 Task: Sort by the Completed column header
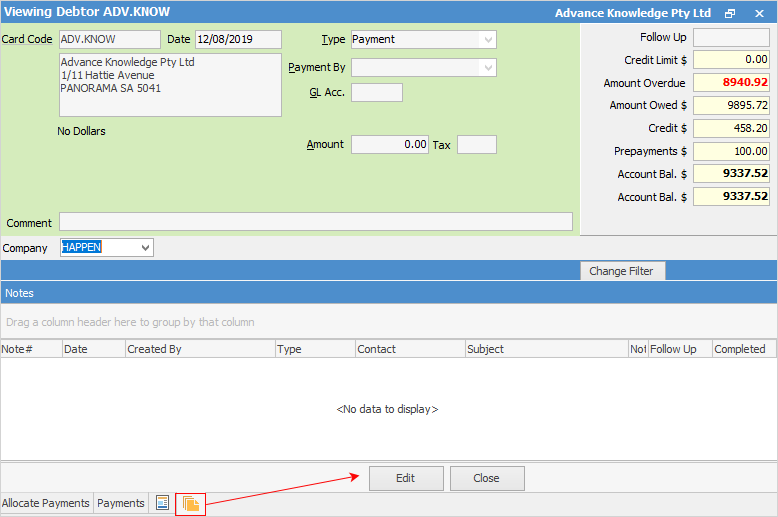pyautogui.click(x=744, y=349)
